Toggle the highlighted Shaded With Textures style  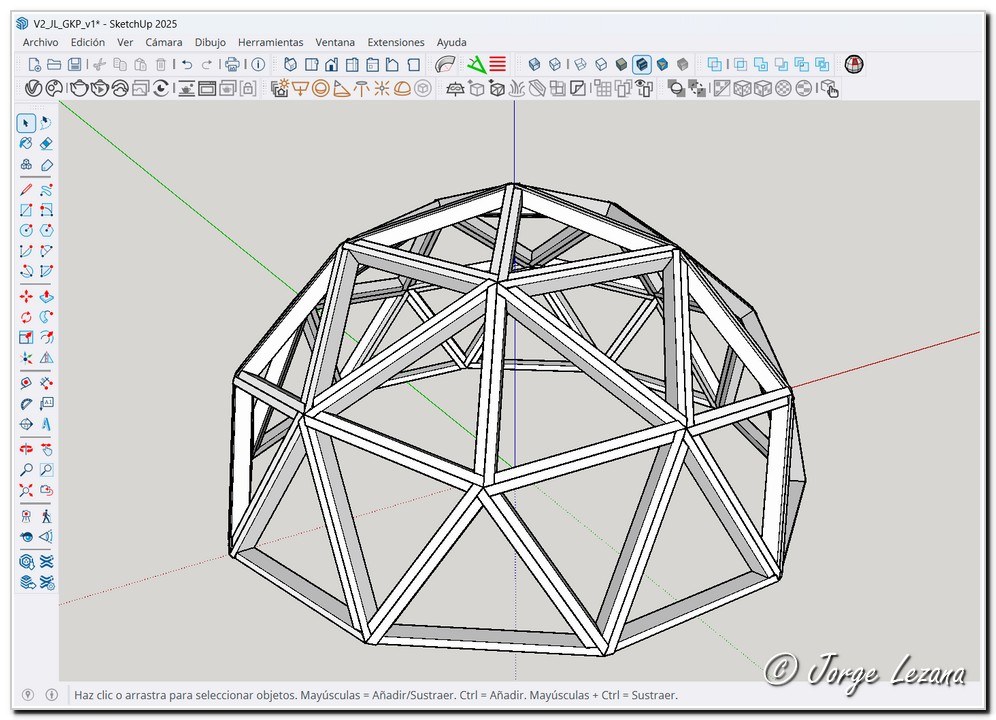[641, 64]
